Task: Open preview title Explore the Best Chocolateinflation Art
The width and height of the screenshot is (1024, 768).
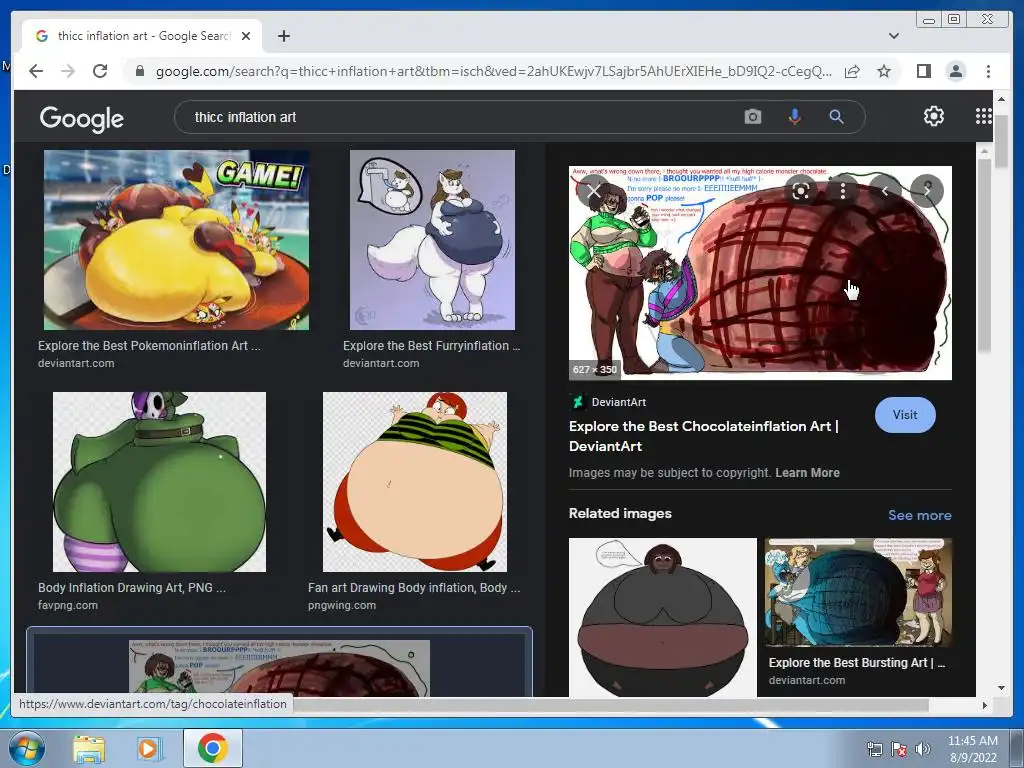Action: click(x=703, y=436)
